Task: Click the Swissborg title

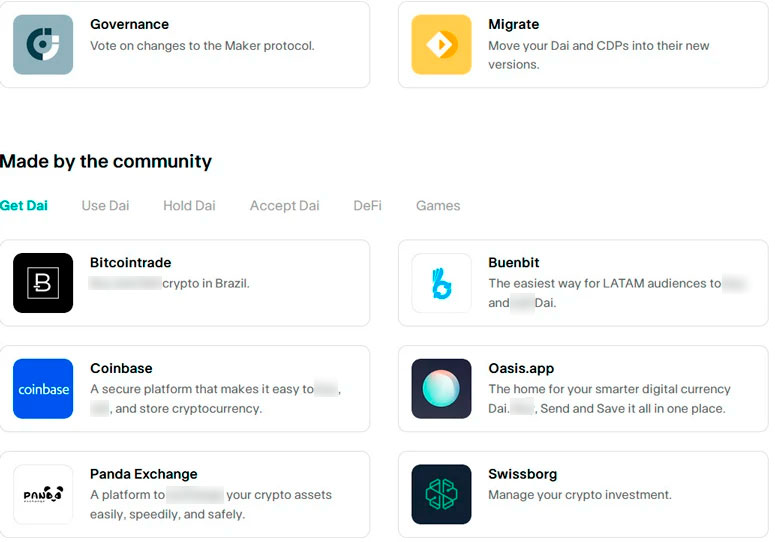Action: pos(522,474)
